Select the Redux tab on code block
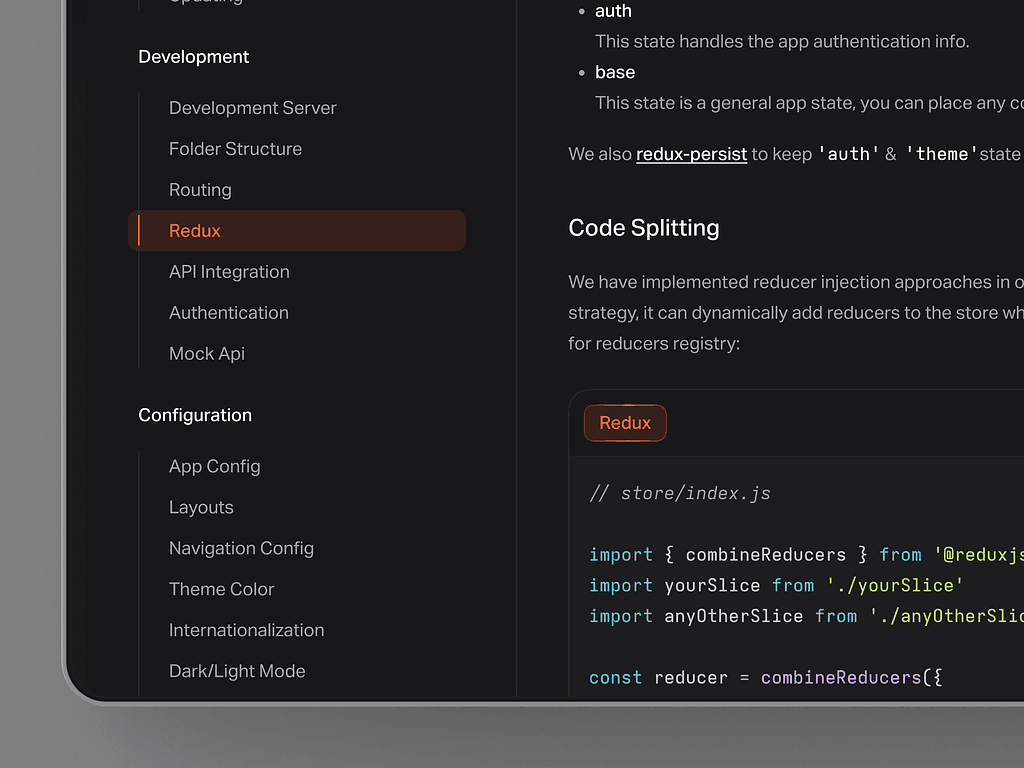The image size is (1024, 768). click(625, 423)
